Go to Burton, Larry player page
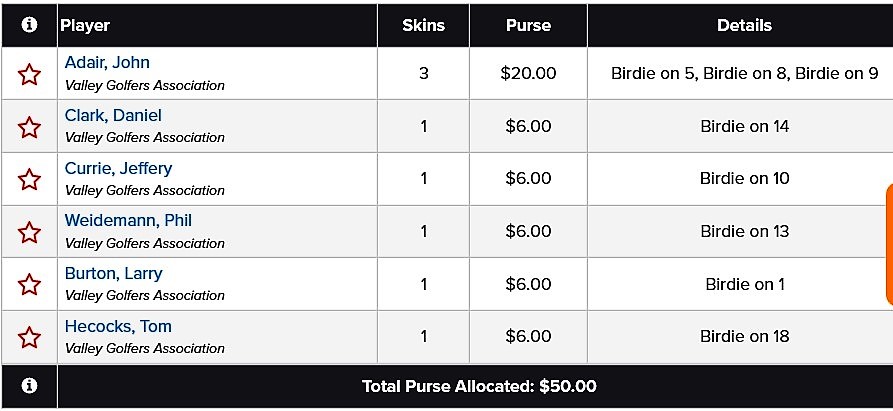This screenshot has width=893, height=411. (x=113, y=273)
